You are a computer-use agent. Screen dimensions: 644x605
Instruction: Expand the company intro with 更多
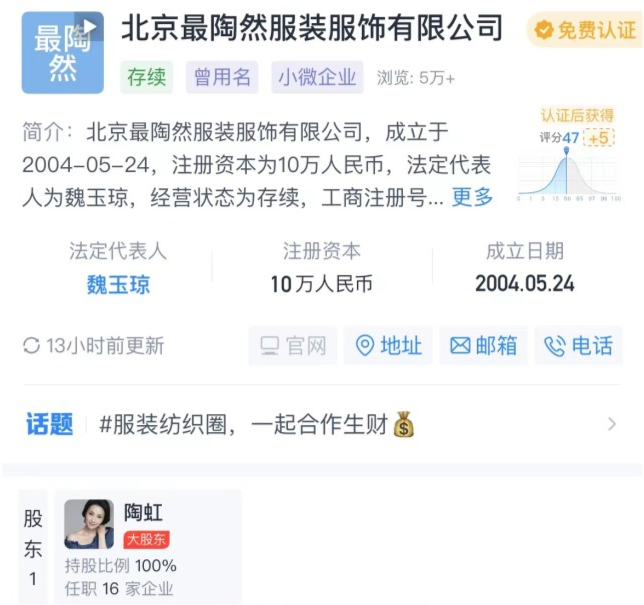click(x=472, y=197)
